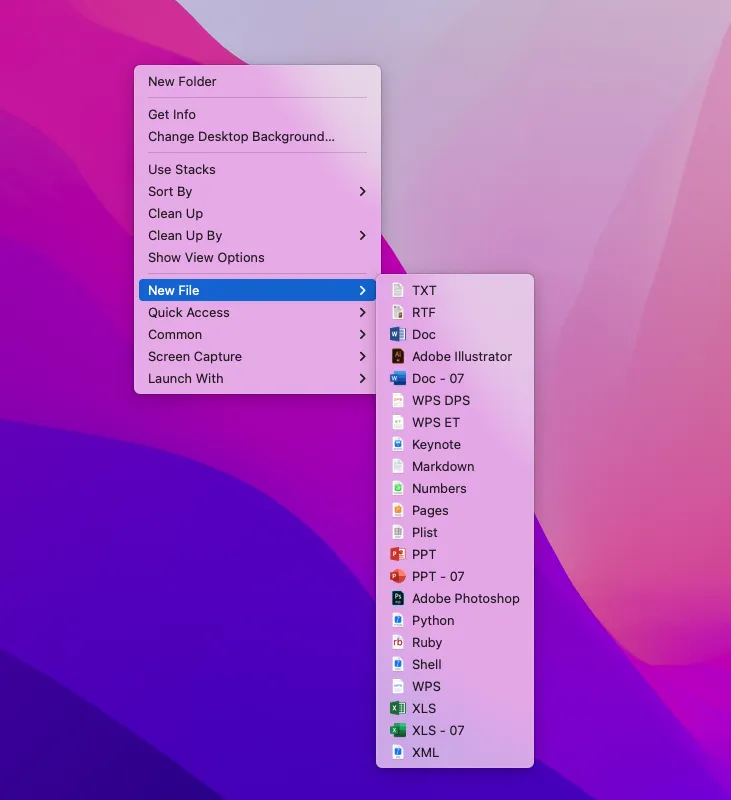Click the Adobe Illustrator icon

pos(398,356)
